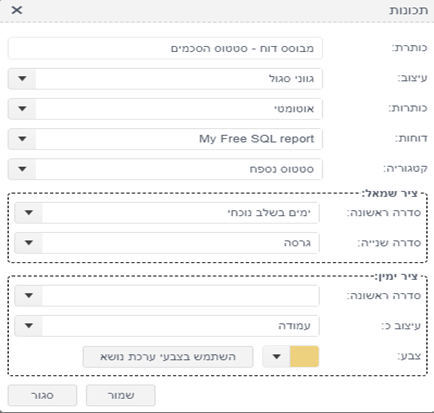
Task: Expand the עיצוב כ dropdown arrow
Action: click(29, 325)
